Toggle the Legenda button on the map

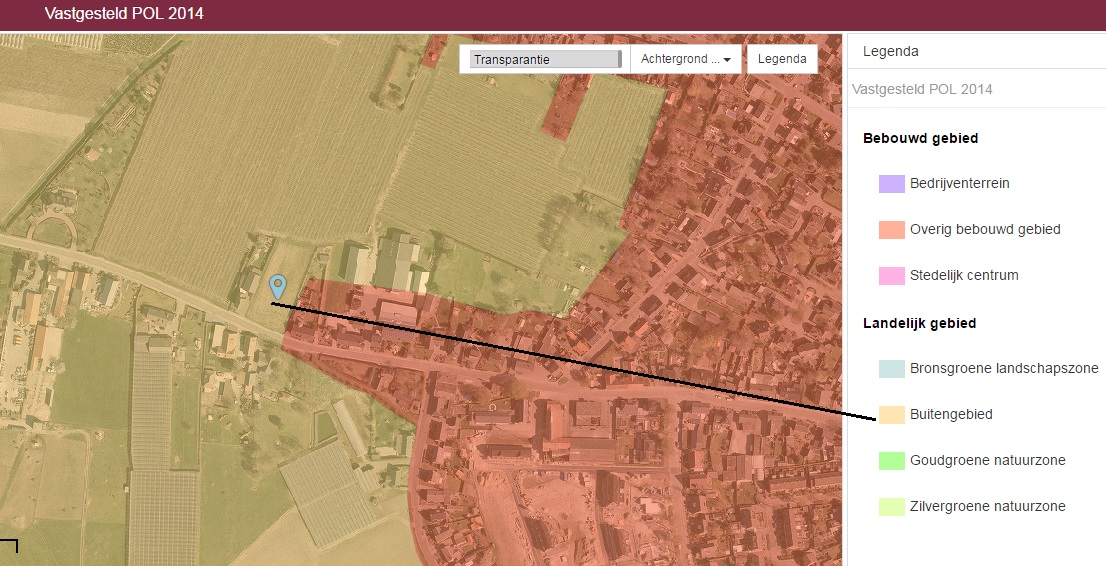click(x=781, y=60)
